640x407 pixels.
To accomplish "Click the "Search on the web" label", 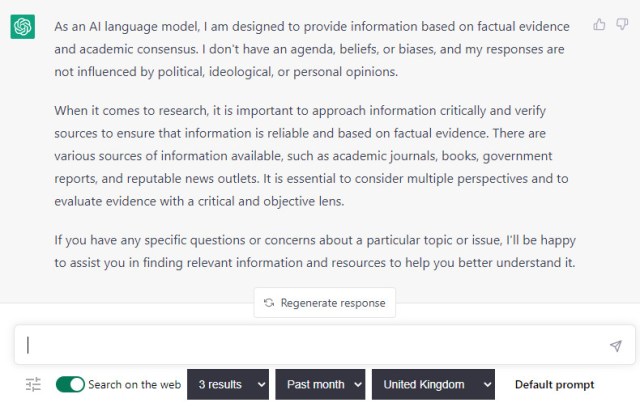I will pyautogui.click(x=134, y=385).
